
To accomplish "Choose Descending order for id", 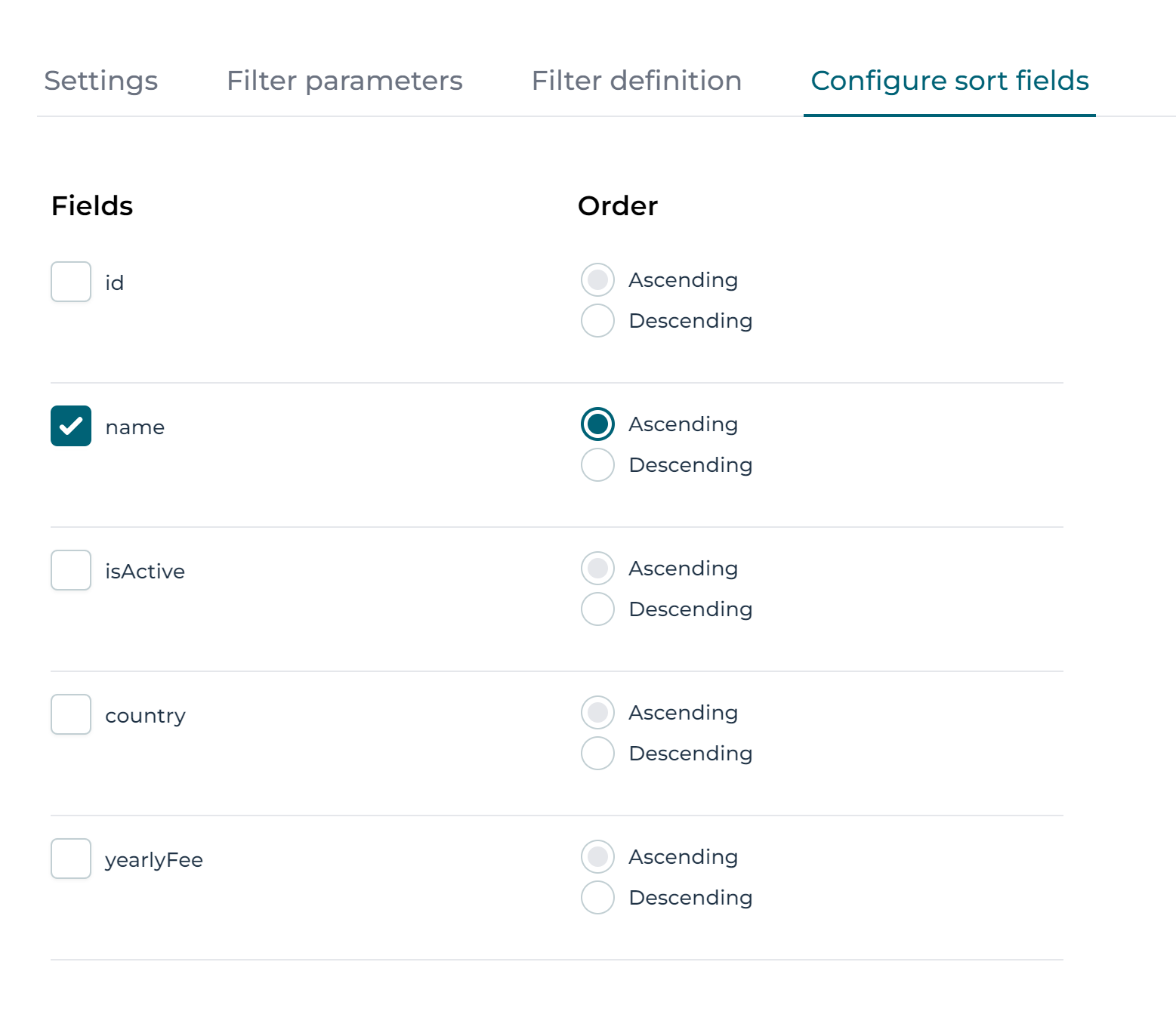I will (597, 321).
